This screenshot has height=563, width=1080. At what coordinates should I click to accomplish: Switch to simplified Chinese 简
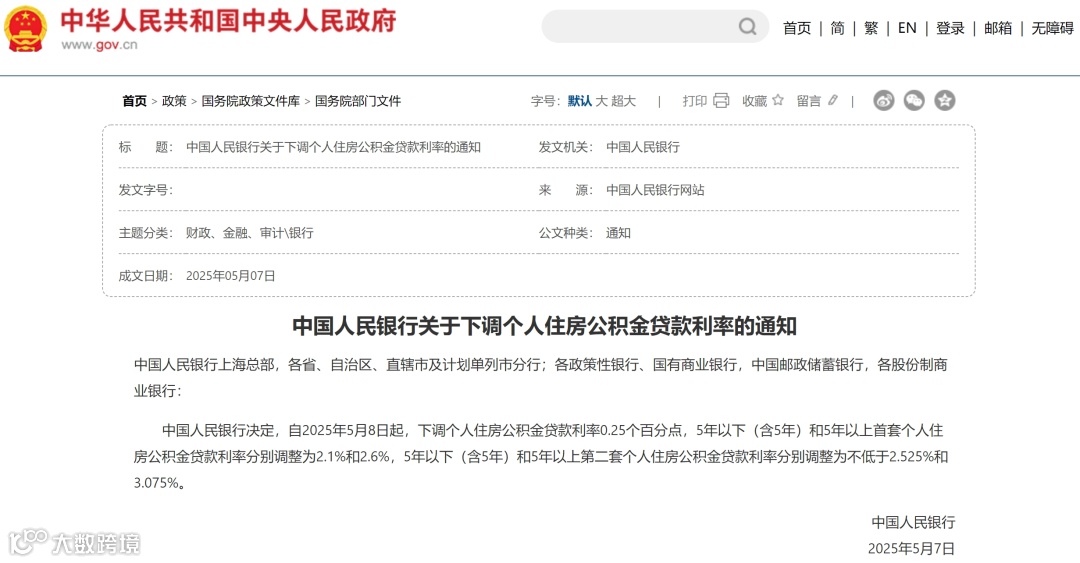pyautogui.click(x=838, y=28)
